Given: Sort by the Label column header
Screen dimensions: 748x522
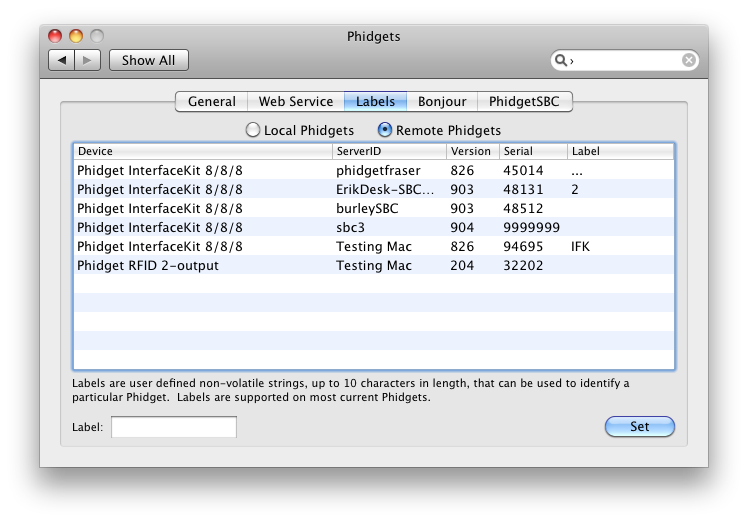Looking at the screenshot, I should click(x=621, y=151).
